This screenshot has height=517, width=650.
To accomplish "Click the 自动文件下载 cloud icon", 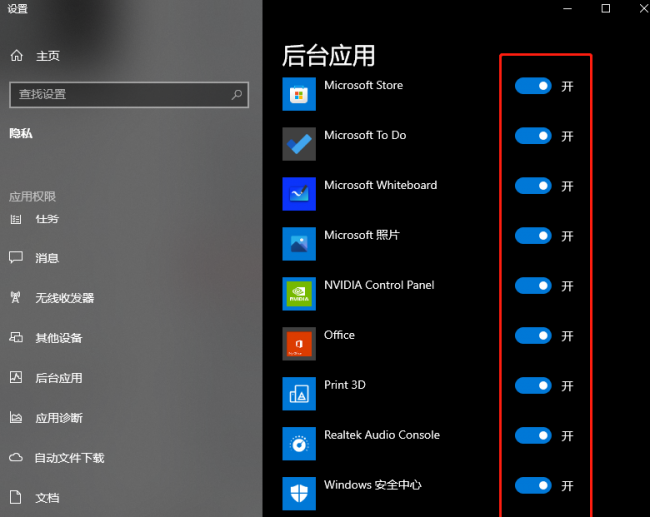I will [16, 457].
